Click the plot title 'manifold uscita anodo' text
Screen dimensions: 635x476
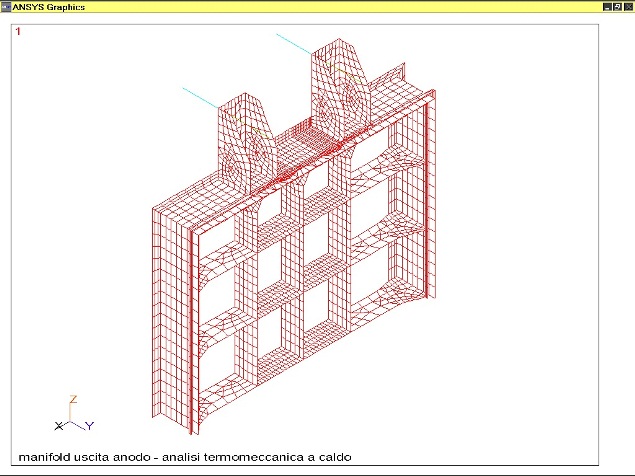click(x=84, y=457)
